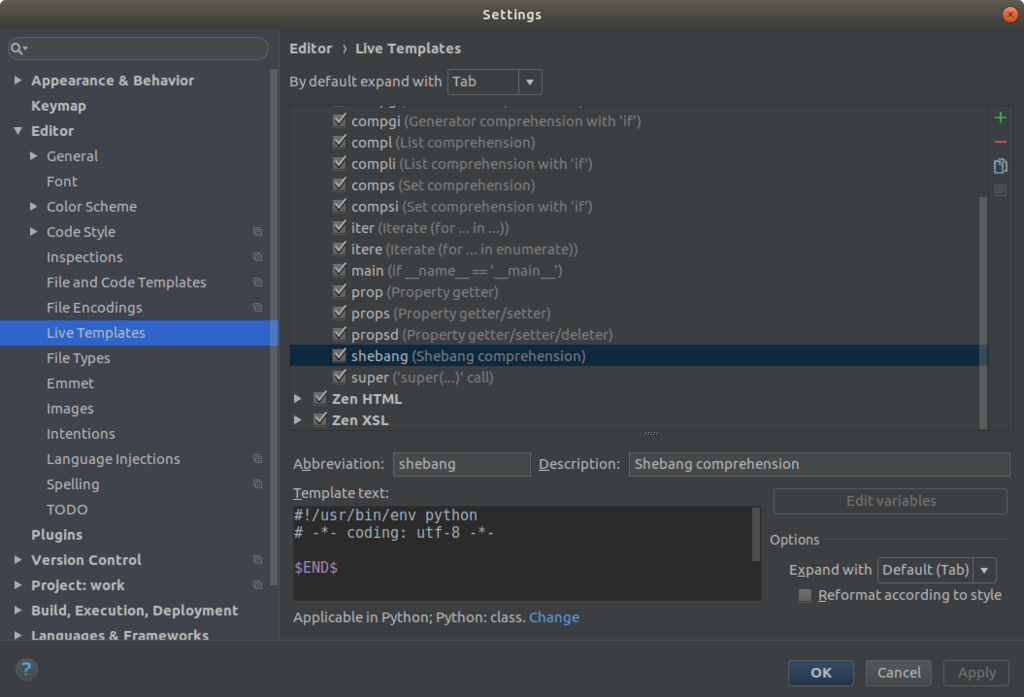1024x697 pixels.
Task: Expand Build, Execution, Deployment section
Action: (x=18, y=610)
